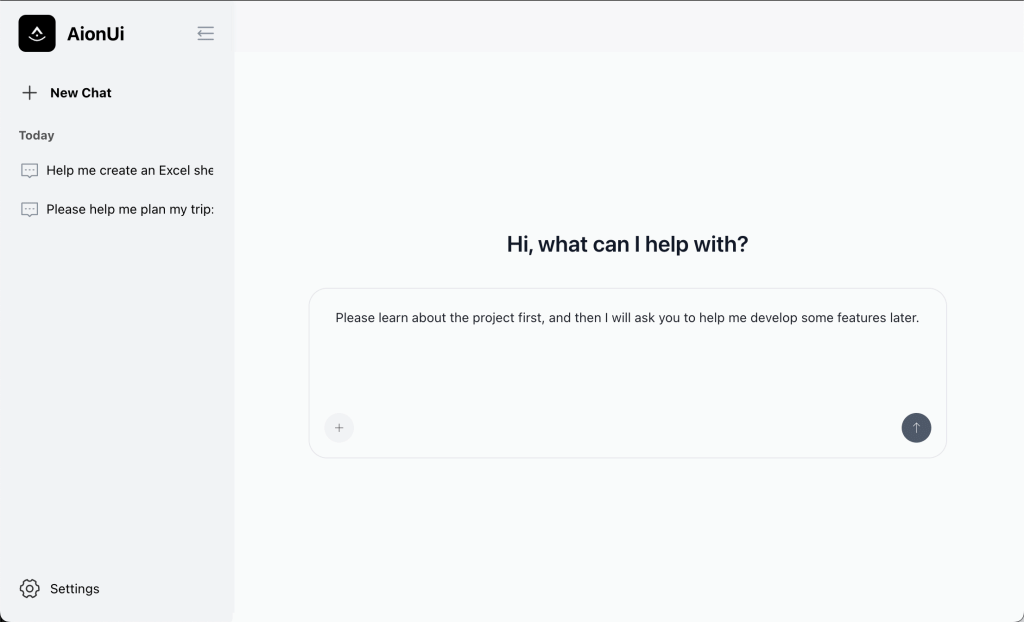The height and width of the screenshot is (622, 1024).
Task: Start a New Chat from the label
Action: tap(81, 93)
